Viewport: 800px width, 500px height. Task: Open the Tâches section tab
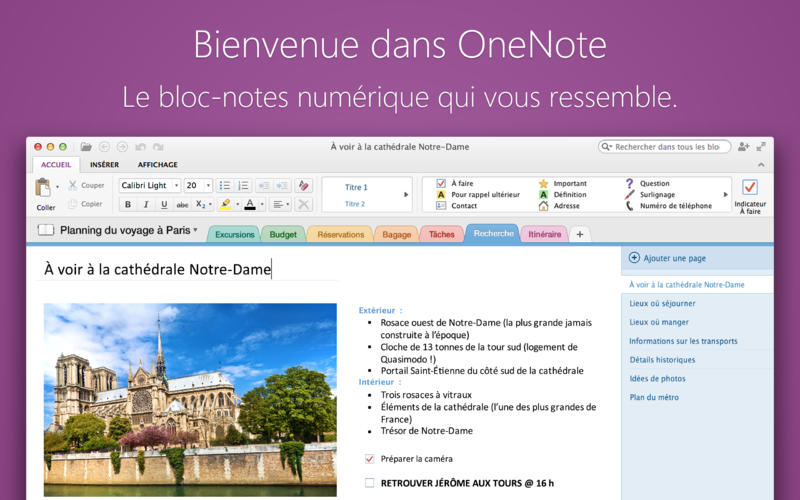pyautogui.click(x=441, y=234)
